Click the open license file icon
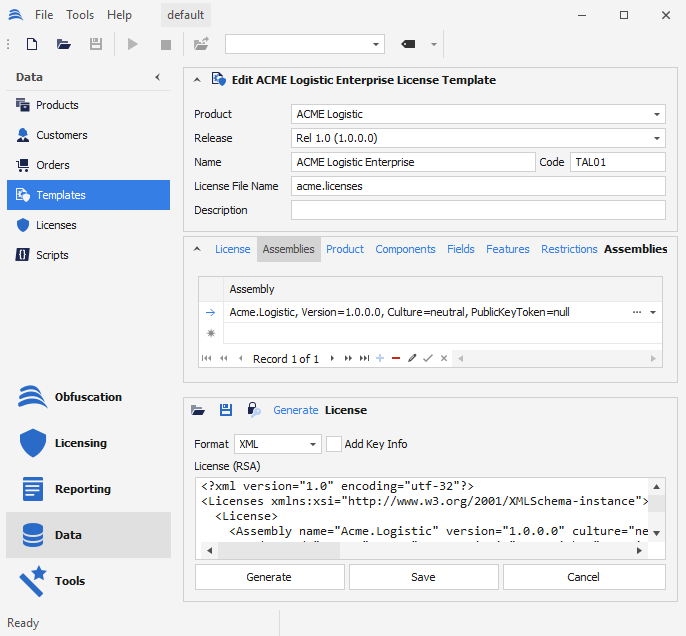686x636 pixels. pyautogui.click(x=198, y=410)
